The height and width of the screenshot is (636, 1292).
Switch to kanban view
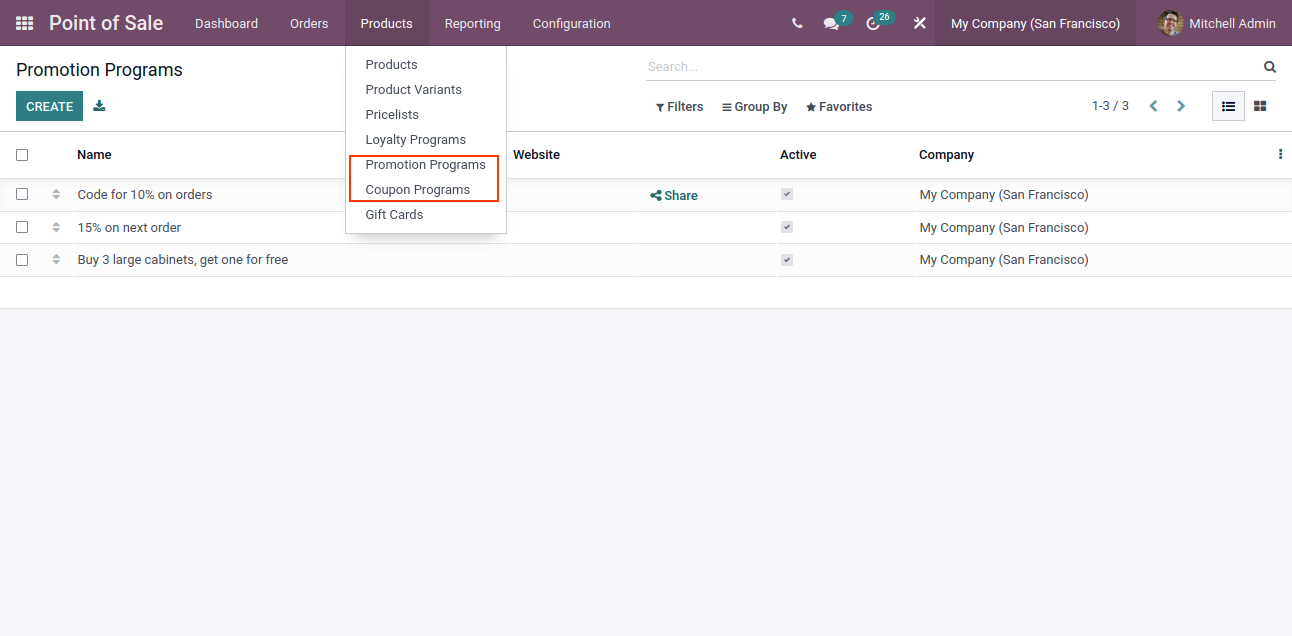[1260, 106]
